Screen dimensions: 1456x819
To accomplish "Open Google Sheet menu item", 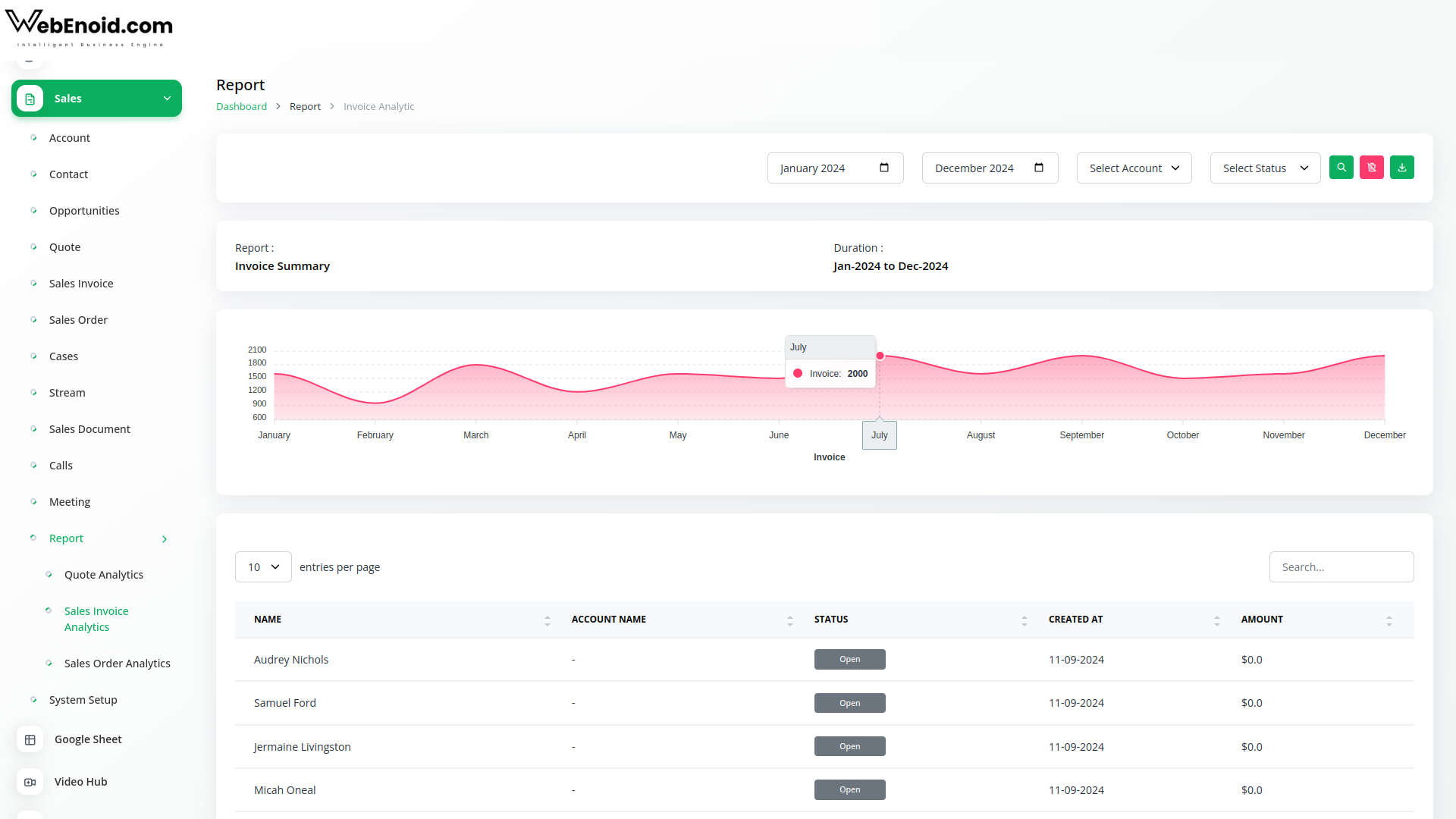I will pos(88,739).
